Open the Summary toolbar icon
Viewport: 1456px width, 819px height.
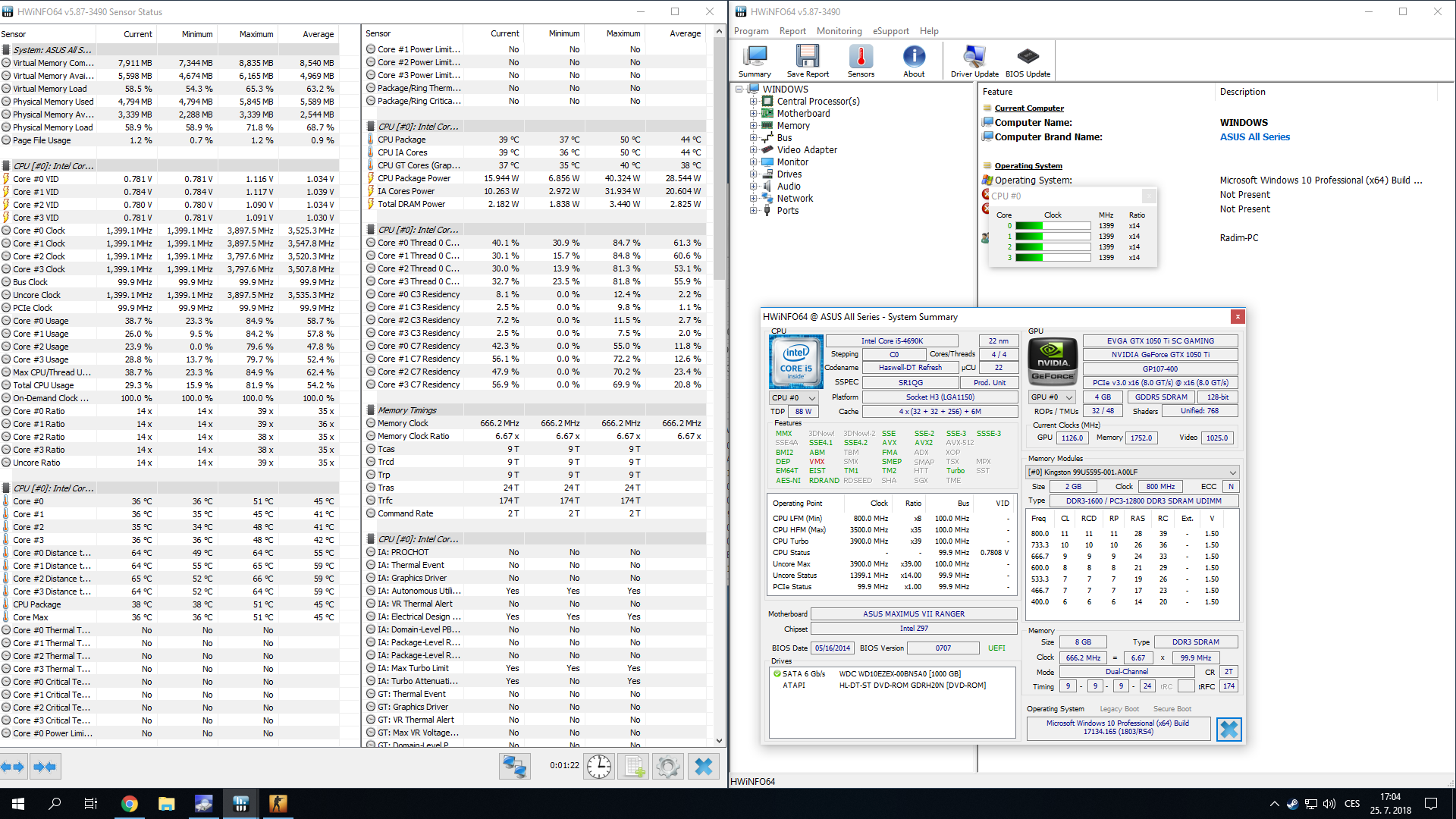point(755,61)
